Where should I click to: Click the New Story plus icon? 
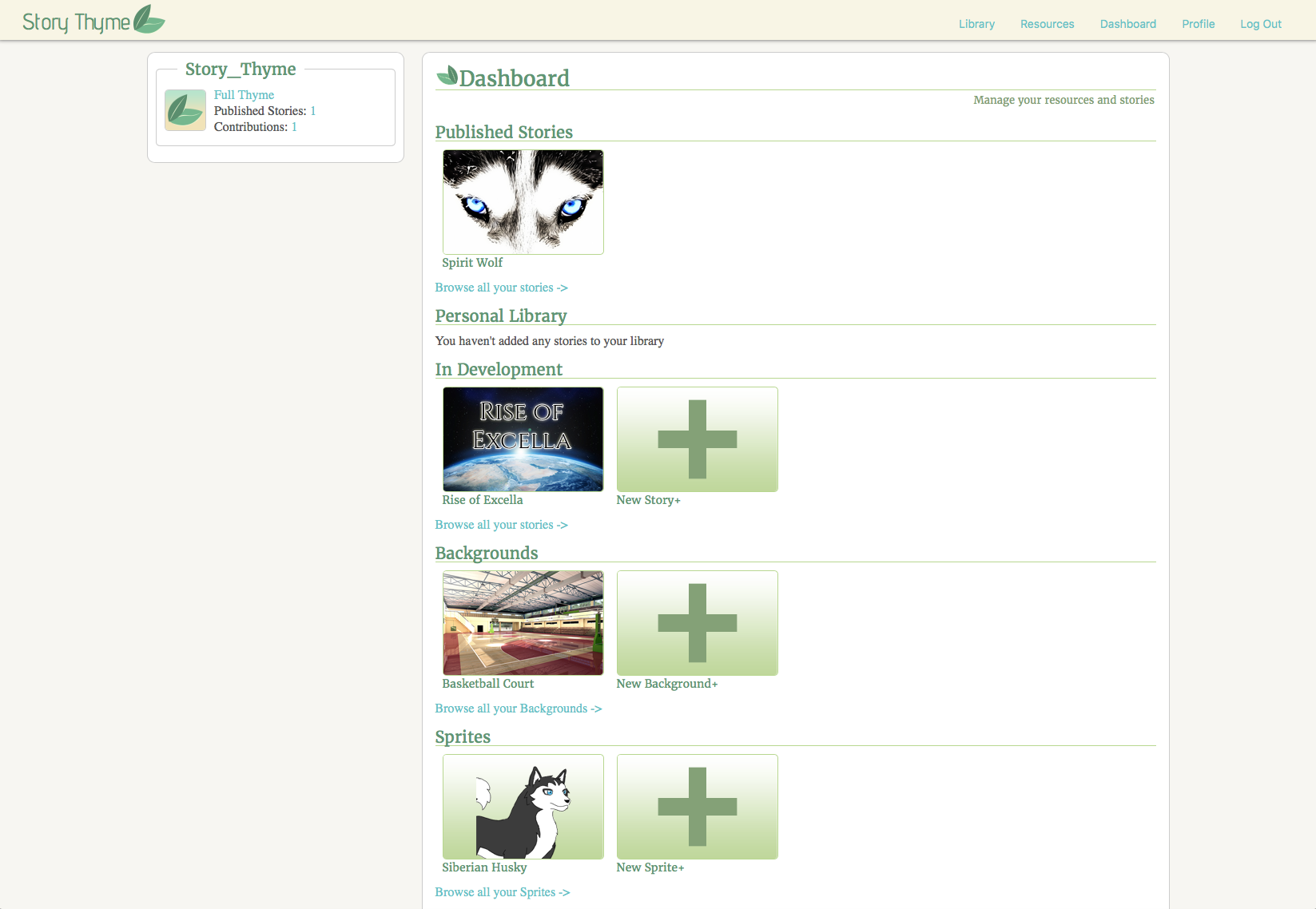tap(698, 439)
